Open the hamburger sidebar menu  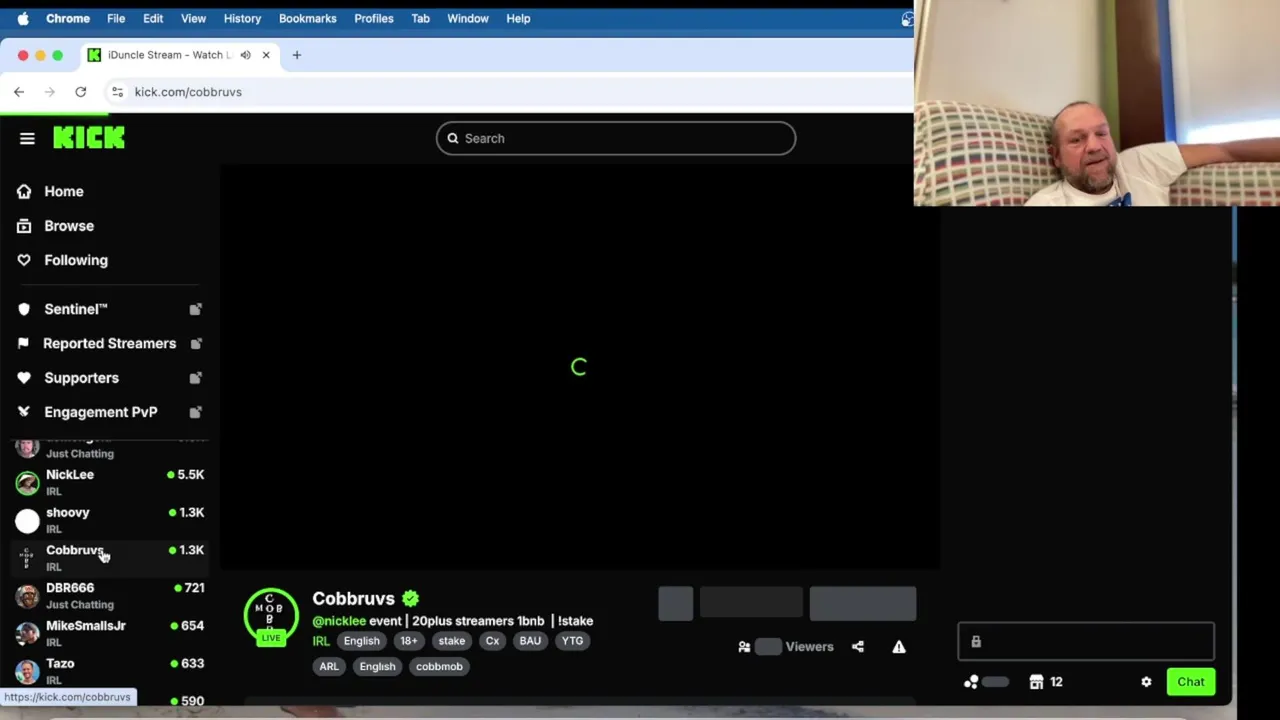27,138
